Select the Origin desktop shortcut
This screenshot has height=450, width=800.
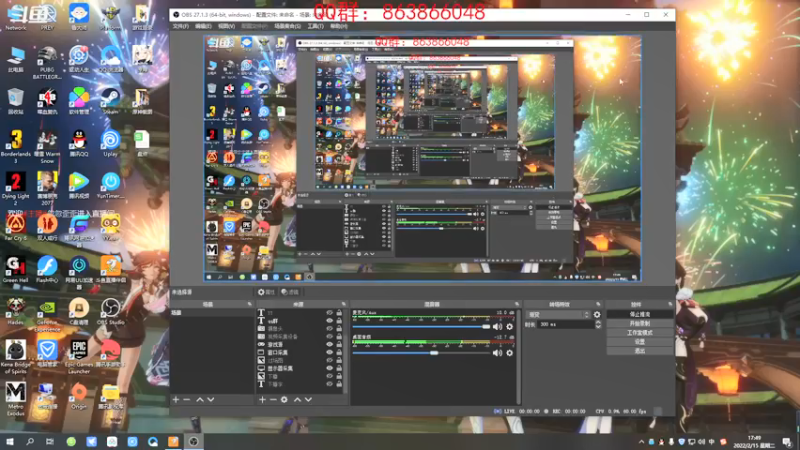click(79, 396)
